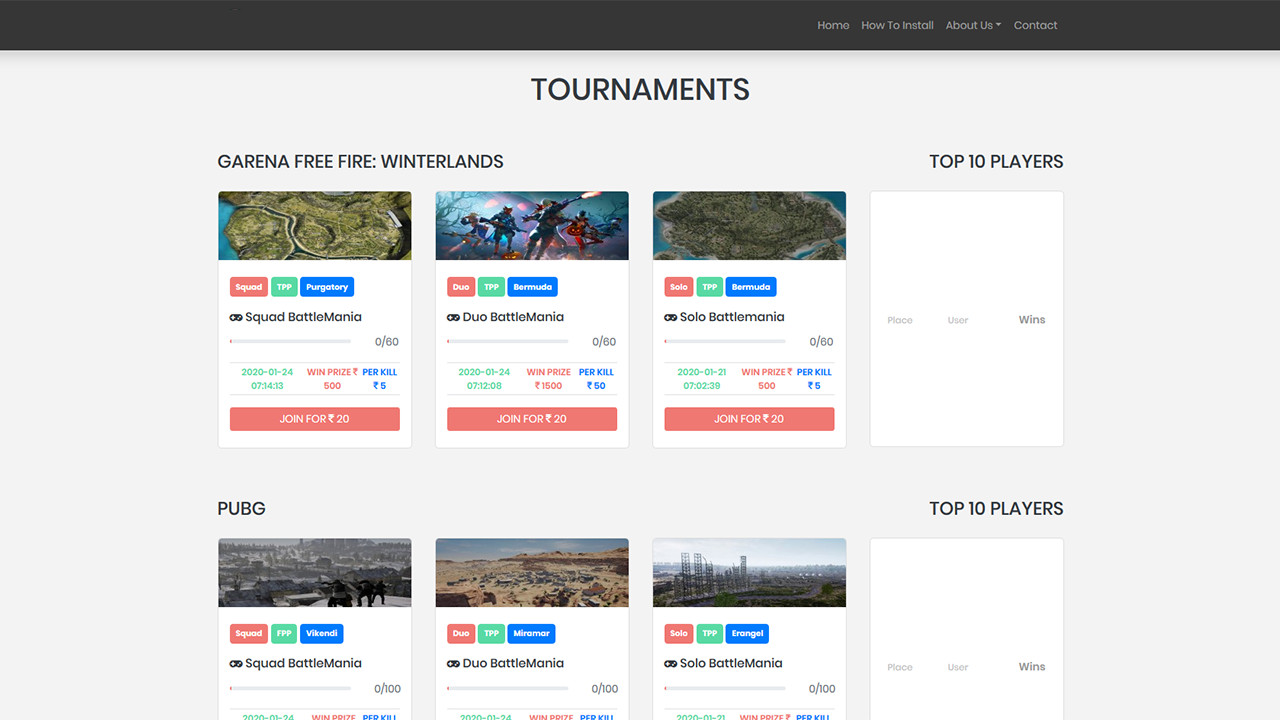This screenshot has height=720, width=1280.
Task: Click date 2020-01-21 07:02:39
Action: point(702,379)
